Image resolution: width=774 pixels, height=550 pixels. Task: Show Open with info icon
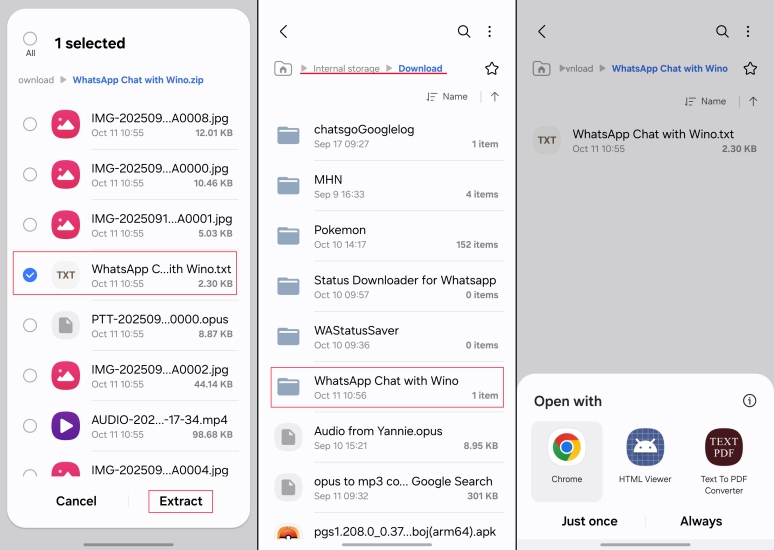point(749,400)
